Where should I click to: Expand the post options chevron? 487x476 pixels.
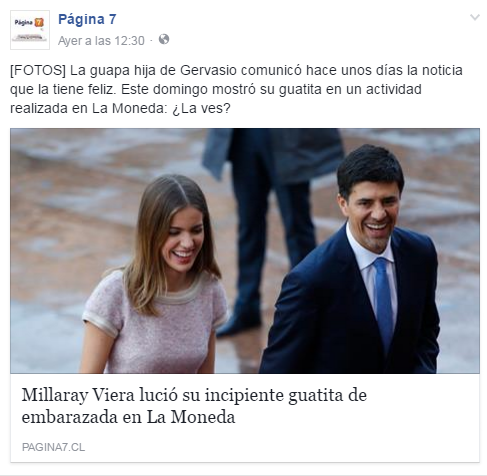coord(475,17)
